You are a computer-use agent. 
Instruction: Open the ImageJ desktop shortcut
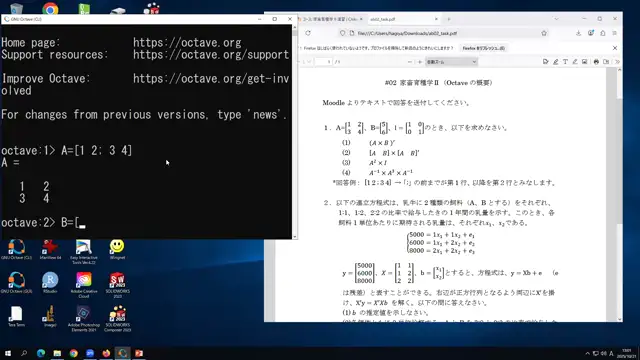[x=50, y=317]
